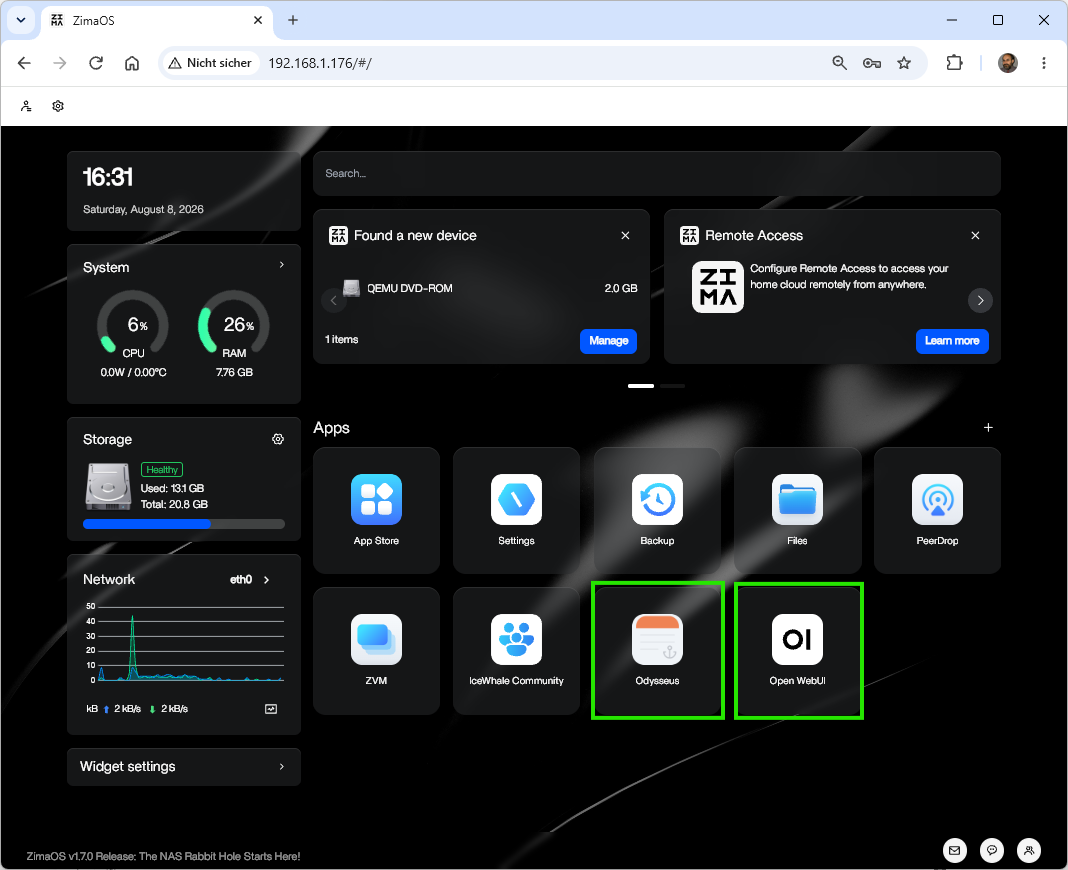Click the community people icon at bottom right

[1028, 850]
